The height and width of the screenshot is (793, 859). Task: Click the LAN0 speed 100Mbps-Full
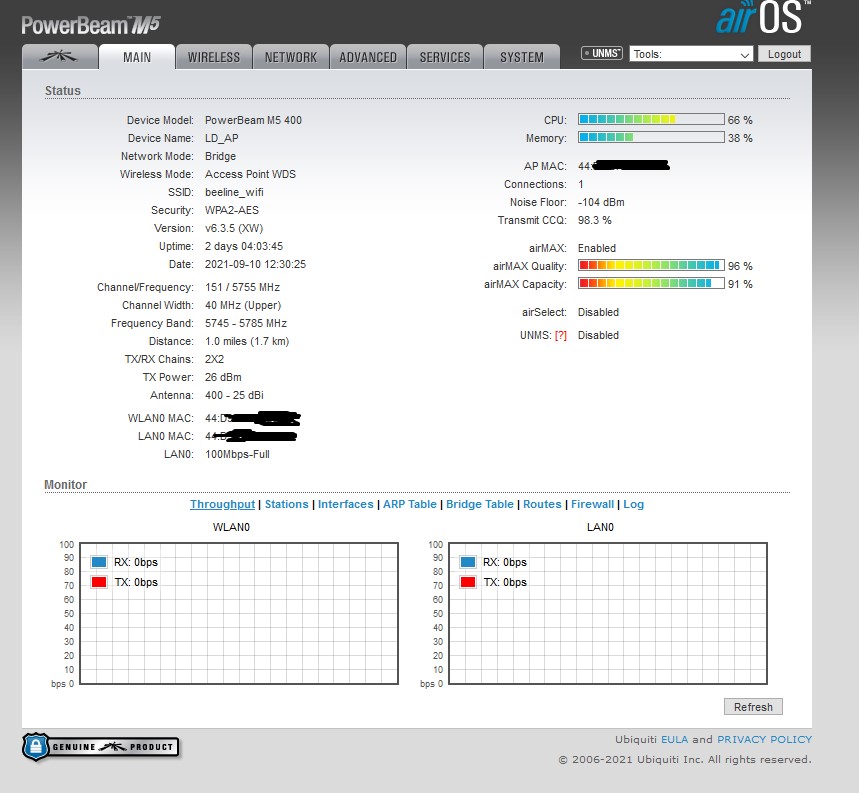(237, 455)
